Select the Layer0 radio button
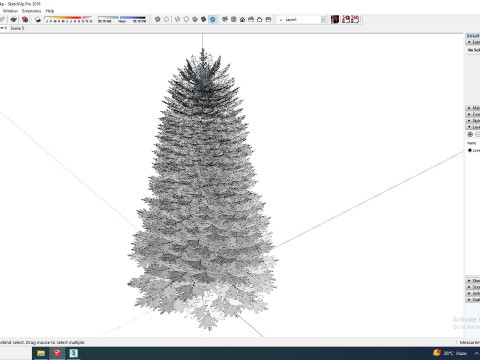 click(470, 150)
